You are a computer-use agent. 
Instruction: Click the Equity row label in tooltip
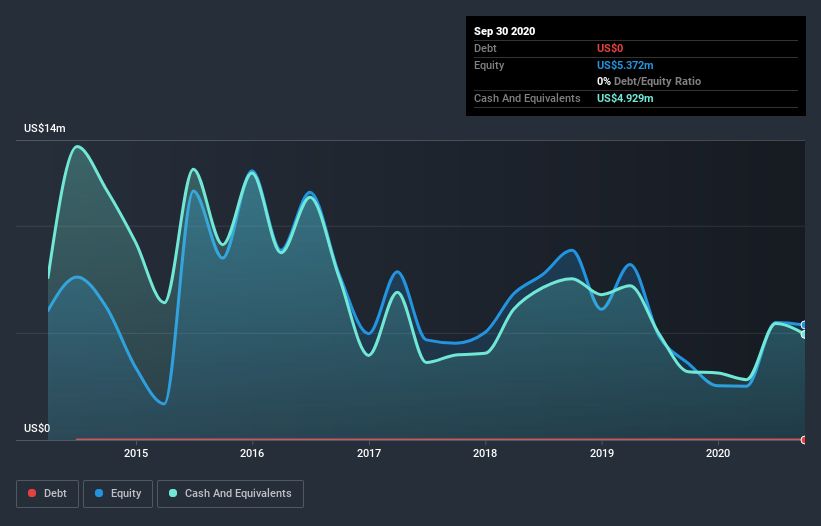pos(489,65)
